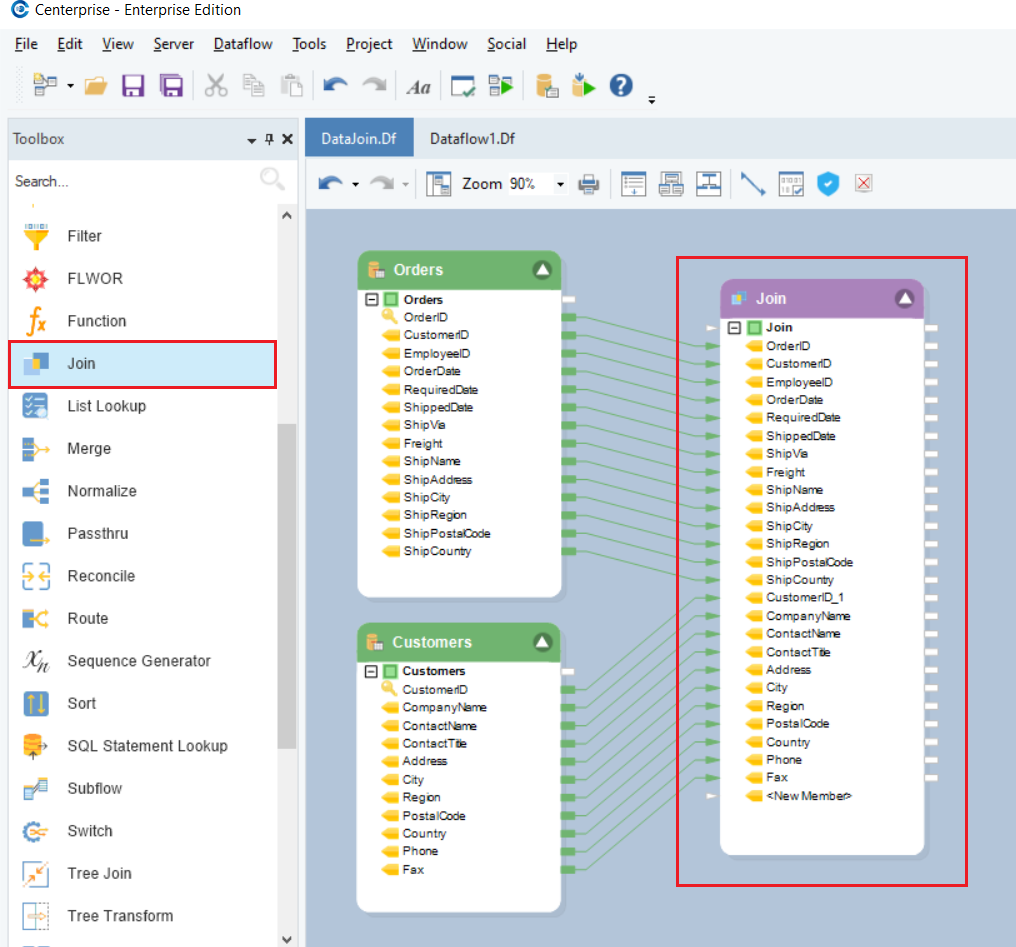Collapse the Join node using its header arrow

coord(905,297)
